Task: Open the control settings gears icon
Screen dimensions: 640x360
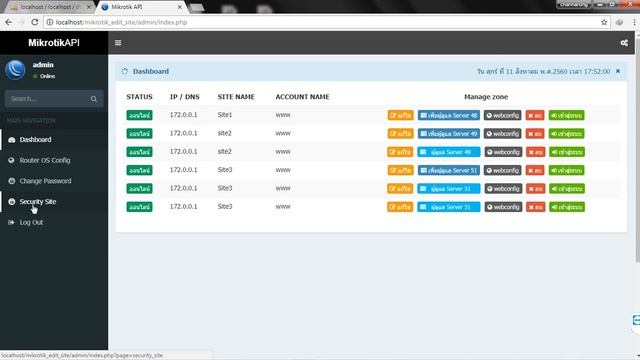Action: 624,42
